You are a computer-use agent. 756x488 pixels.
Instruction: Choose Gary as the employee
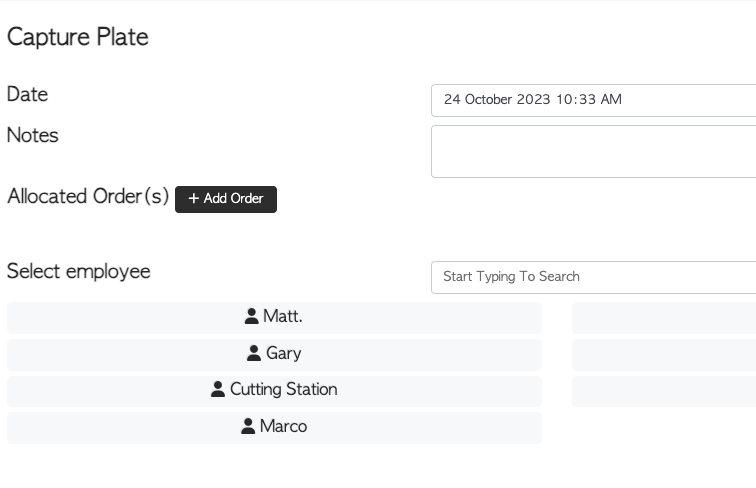click(x=274, y=354)
